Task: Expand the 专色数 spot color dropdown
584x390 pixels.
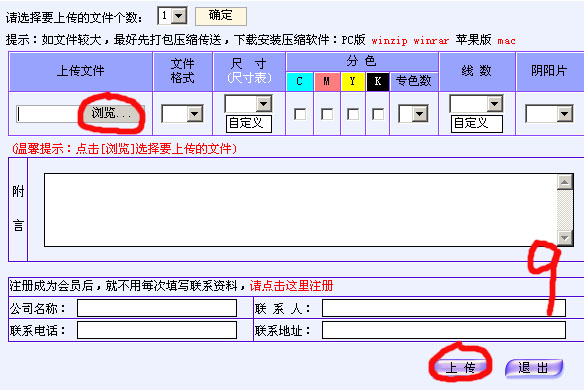Action: click(x=413, y=114)
